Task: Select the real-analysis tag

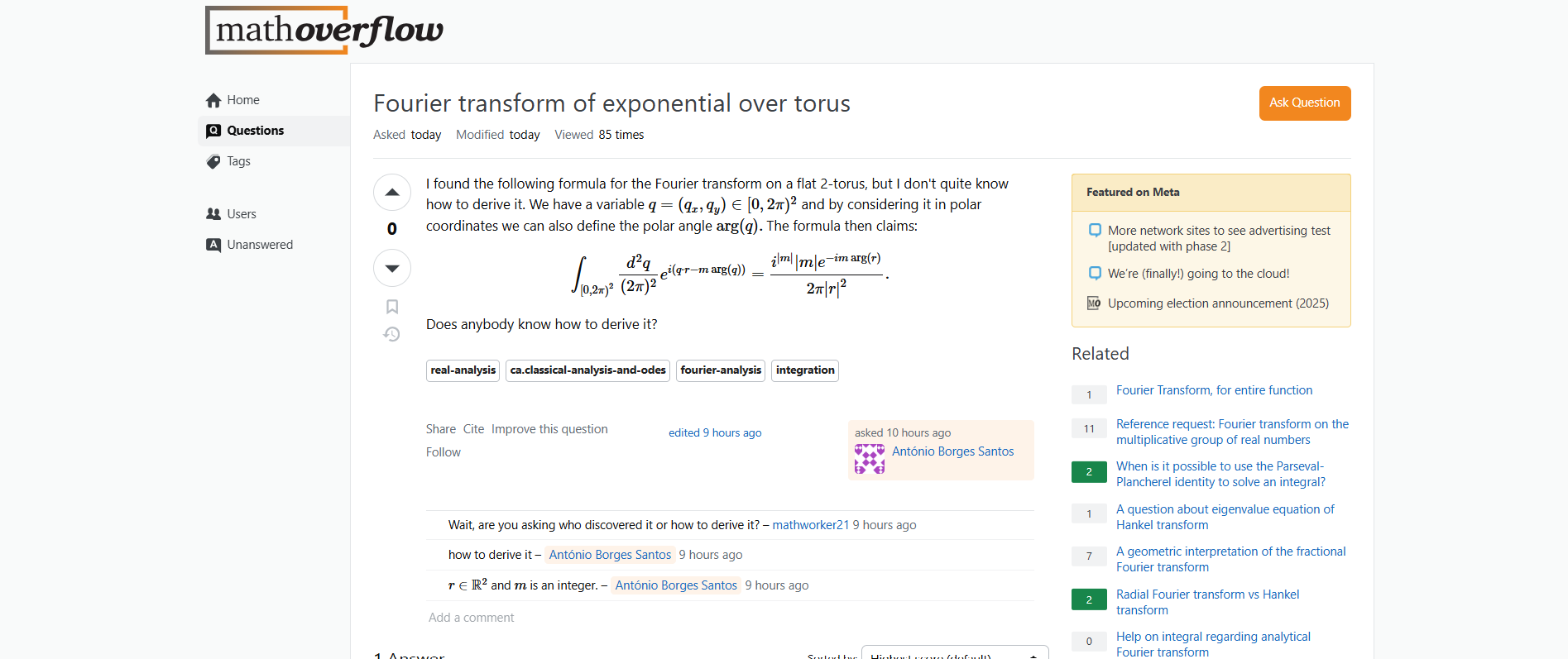Action: [x=463, y=370]
